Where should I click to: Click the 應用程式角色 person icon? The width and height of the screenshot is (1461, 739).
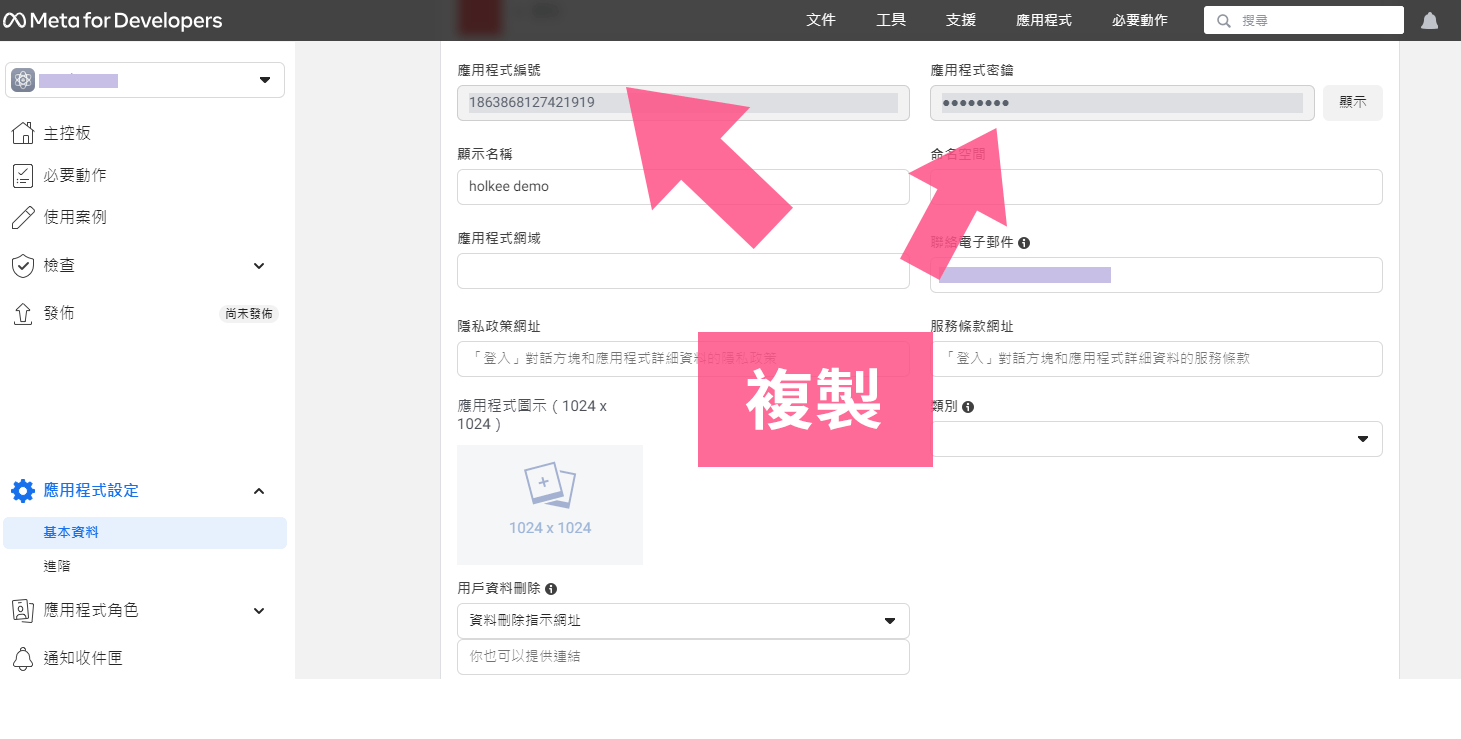coord(23,610)
